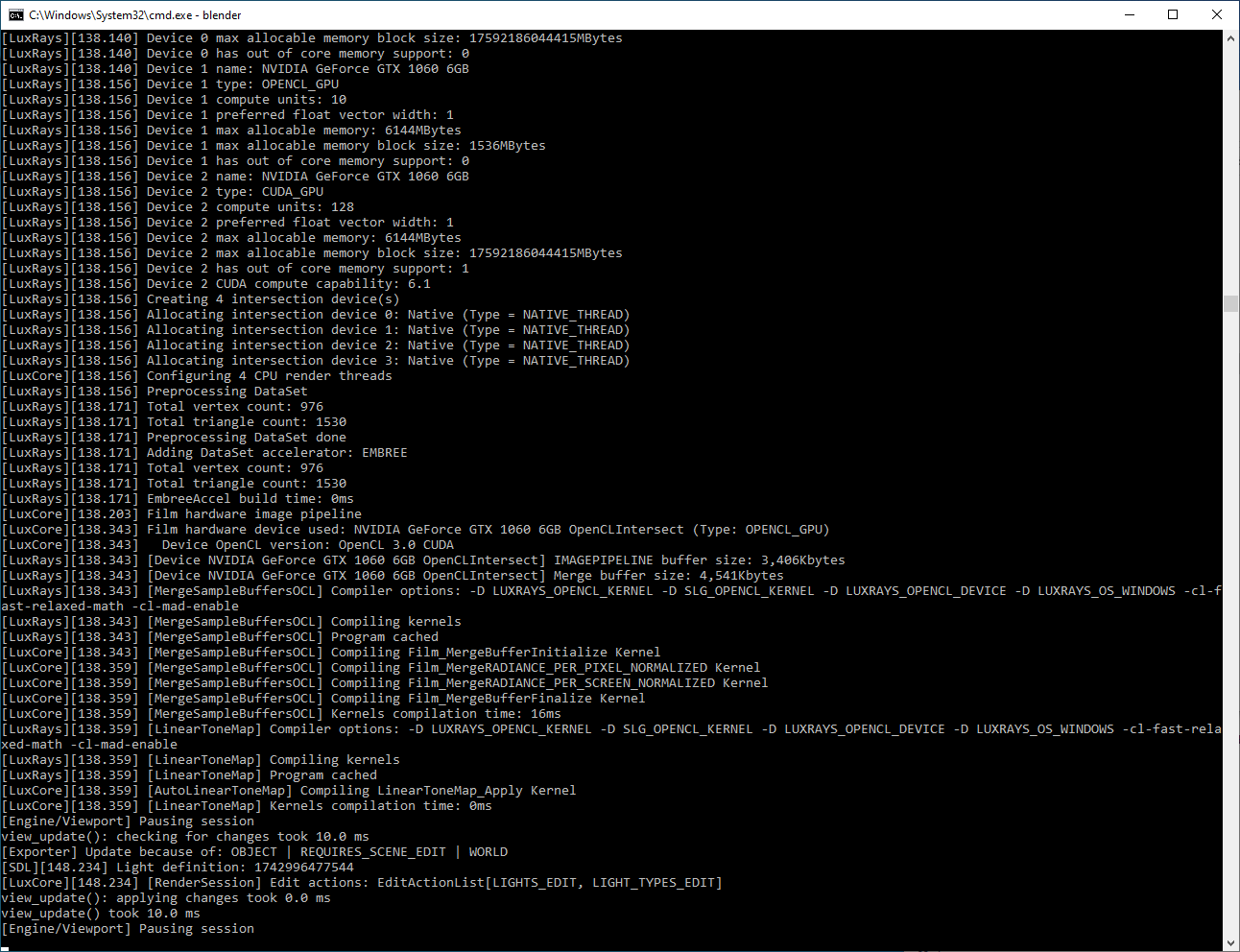1240x952 pixels.
Task: Click line 'Total vertex count: 976' at 138.171 first occurrence
Action: 162,407
